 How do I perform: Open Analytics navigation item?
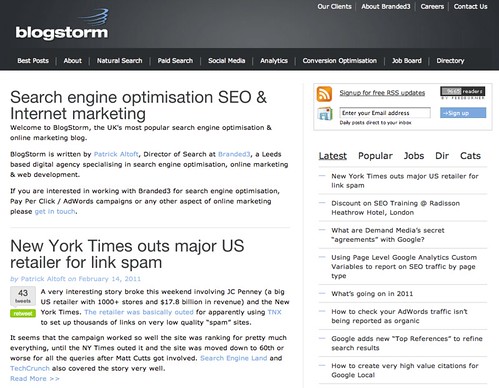274,61
